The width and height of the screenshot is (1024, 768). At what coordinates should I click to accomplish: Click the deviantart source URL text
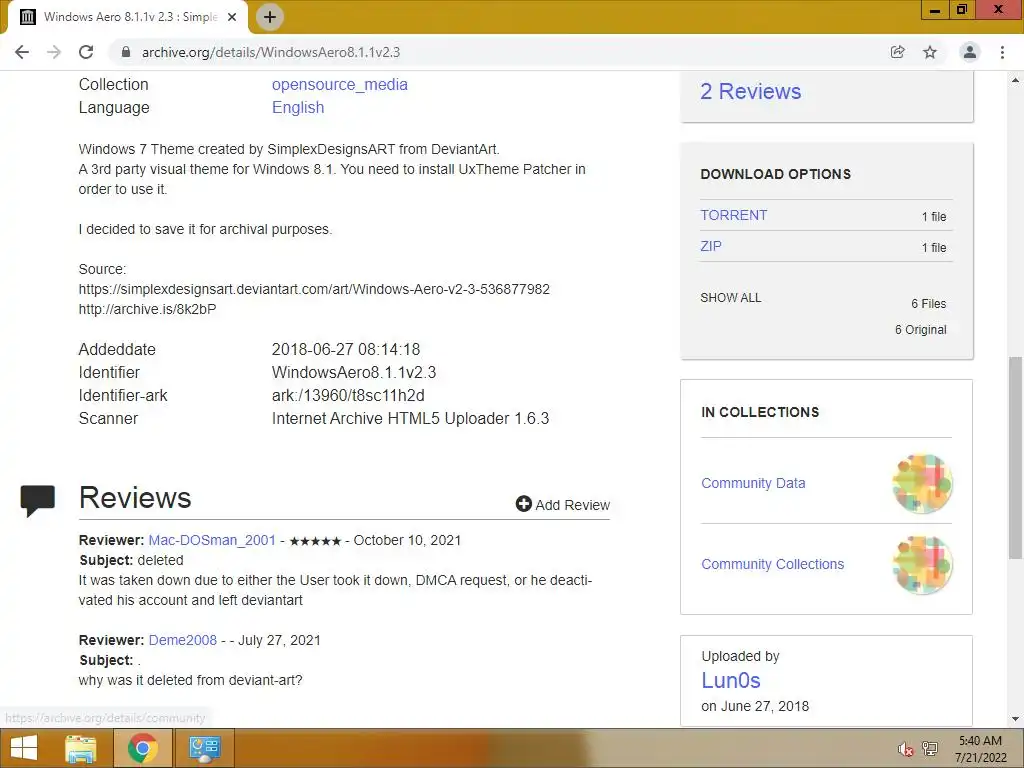pyautogui.click(x=314, y=289)
